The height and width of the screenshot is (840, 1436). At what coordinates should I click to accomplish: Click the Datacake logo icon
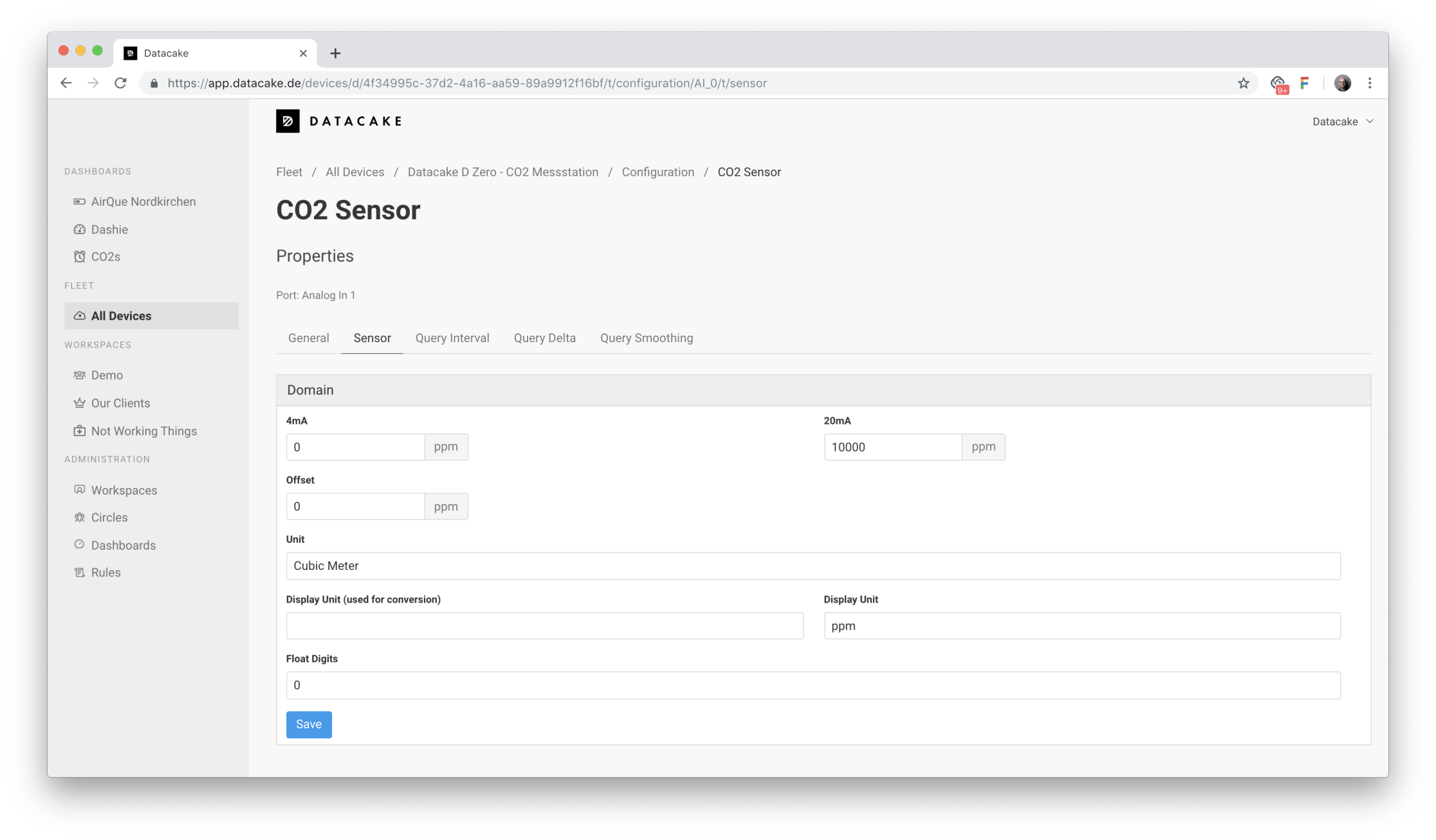(x=288, y=121)
